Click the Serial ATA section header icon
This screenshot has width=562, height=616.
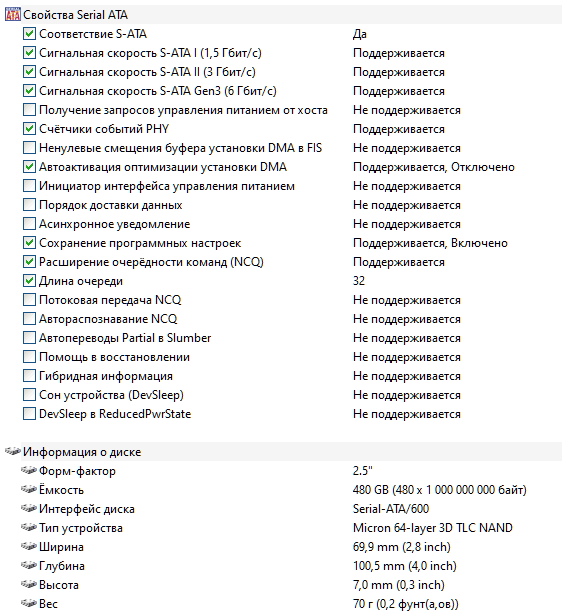pyautogui.click(x=13, y=15)
